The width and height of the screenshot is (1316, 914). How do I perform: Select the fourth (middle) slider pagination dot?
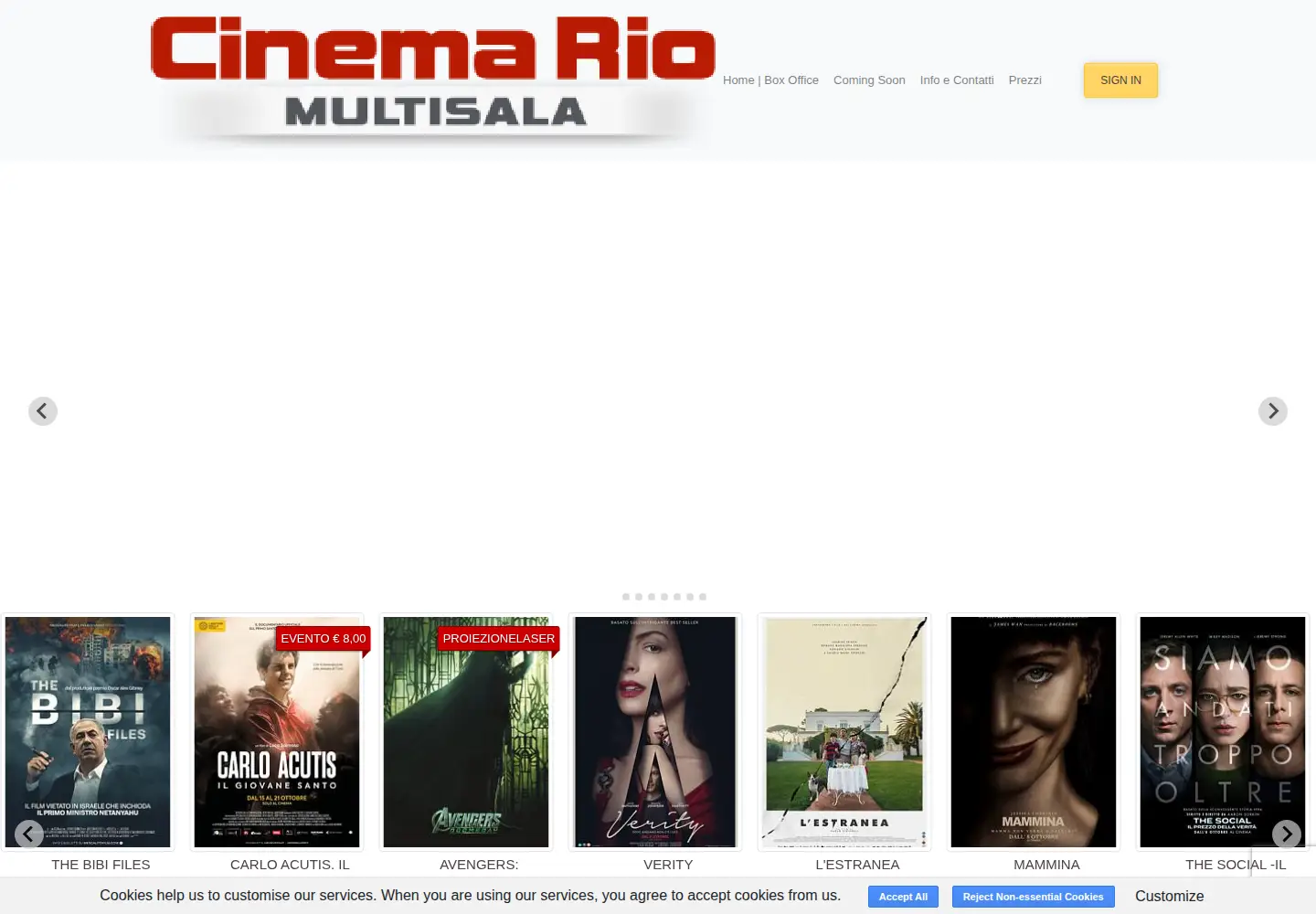664,597
